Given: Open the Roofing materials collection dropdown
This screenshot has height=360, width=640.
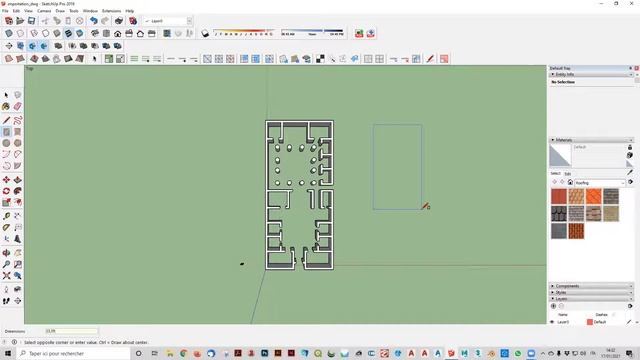Looking at the screenshot, I should point(600,182).
